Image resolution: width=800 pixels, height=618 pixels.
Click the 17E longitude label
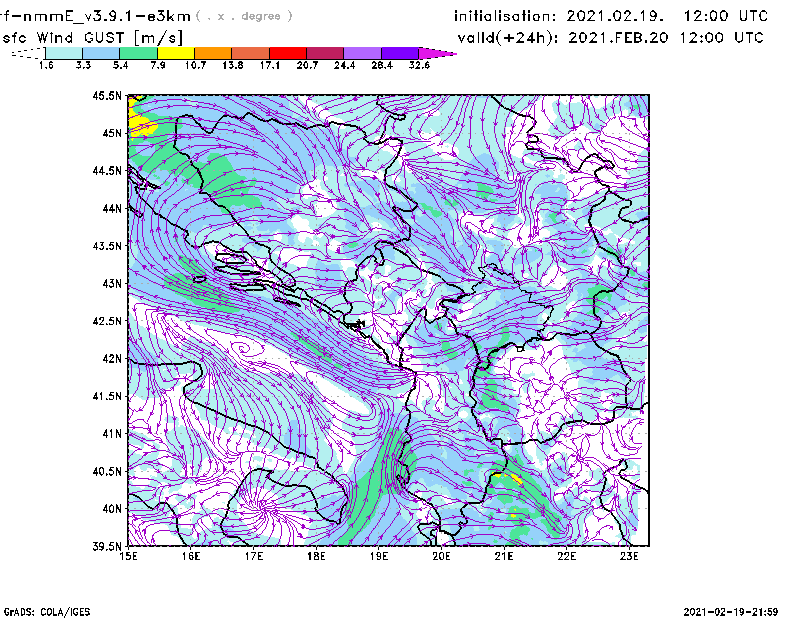tap(254, 556)
